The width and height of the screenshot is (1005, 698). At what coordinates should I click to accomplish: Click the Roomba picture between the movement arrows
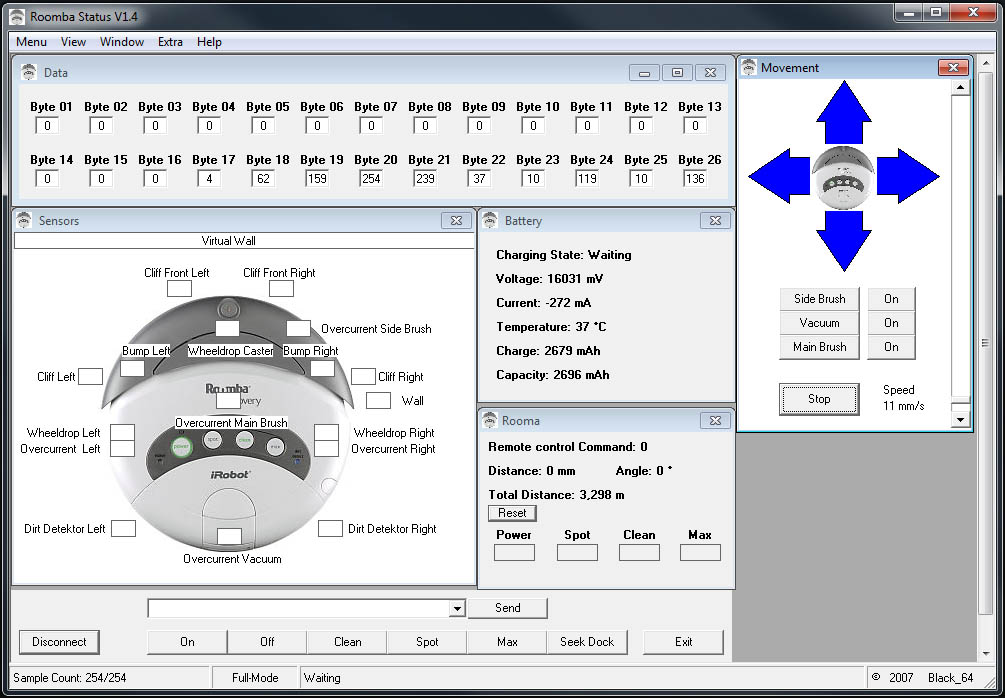click(843, 177)
